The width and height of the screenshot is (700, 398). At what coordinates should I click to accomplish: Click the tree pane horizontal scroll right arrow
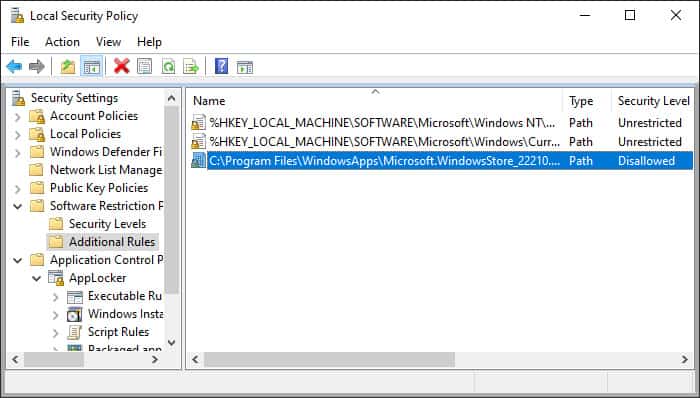(155, 359)
